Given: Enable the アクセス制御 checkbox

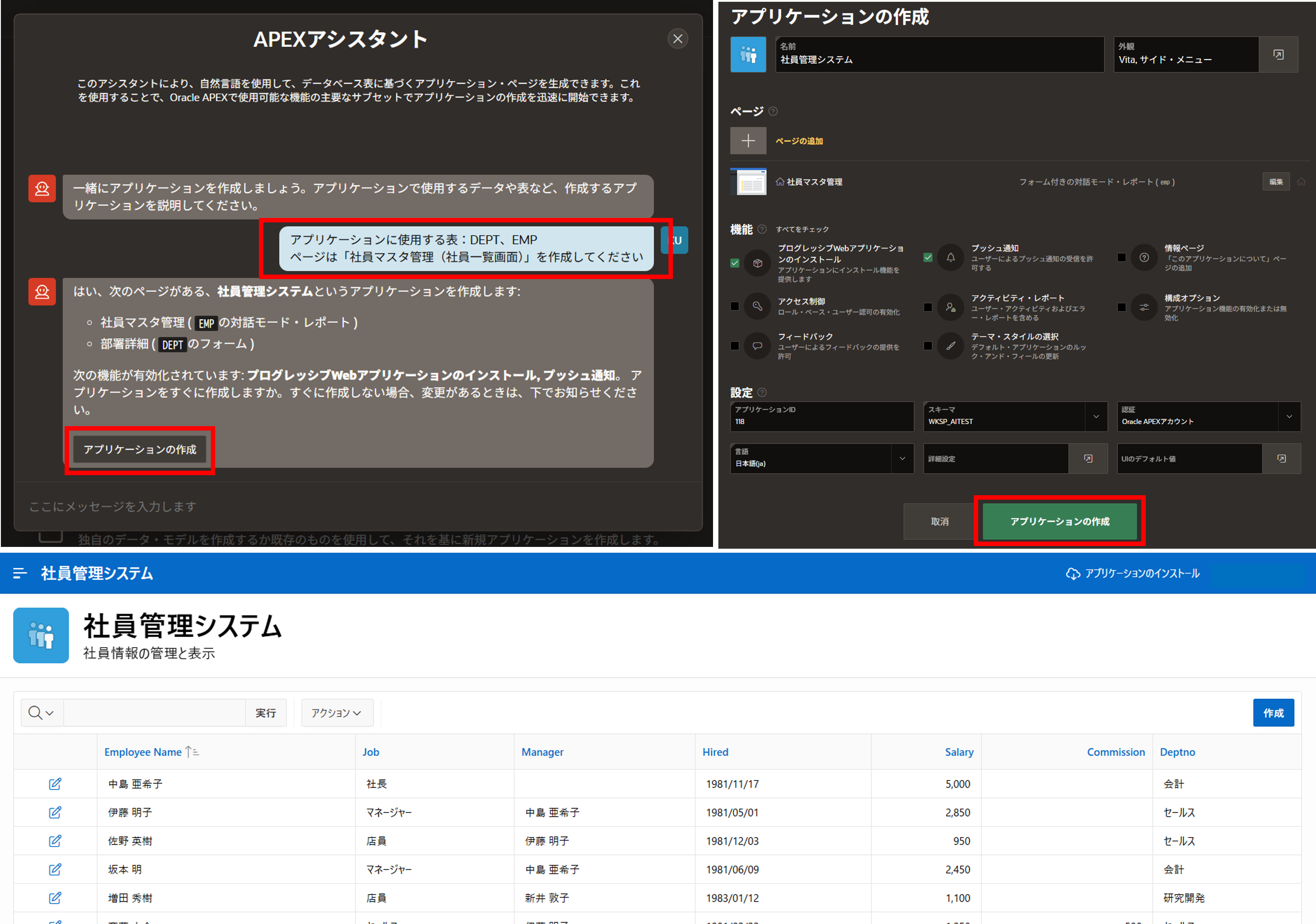Looking at the screenshot, I should 734,306.
